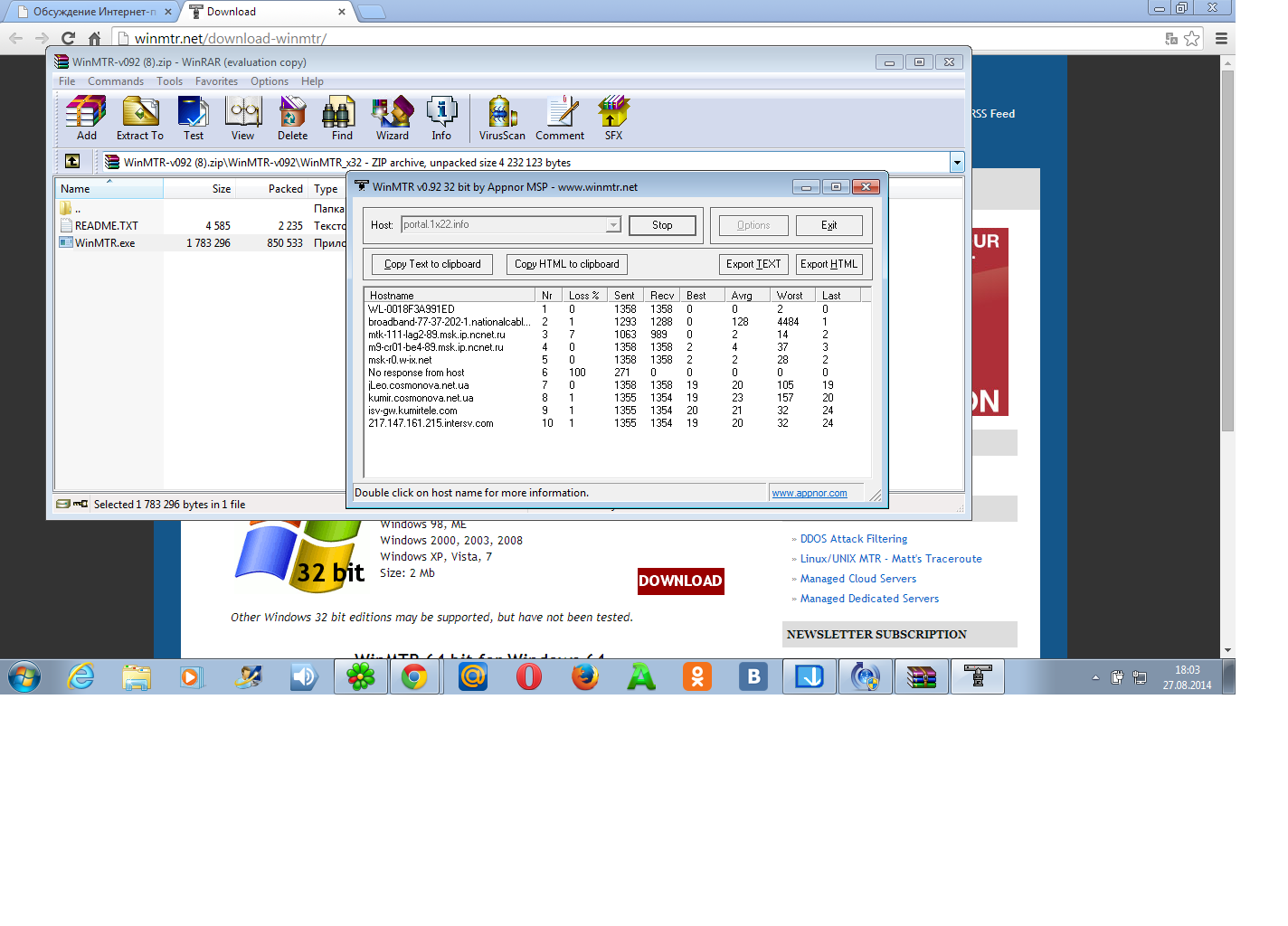Screen dimensions: 1288x926
Task: Click the Chrome page vertical scrollbar
Action: click(1227, 250)
